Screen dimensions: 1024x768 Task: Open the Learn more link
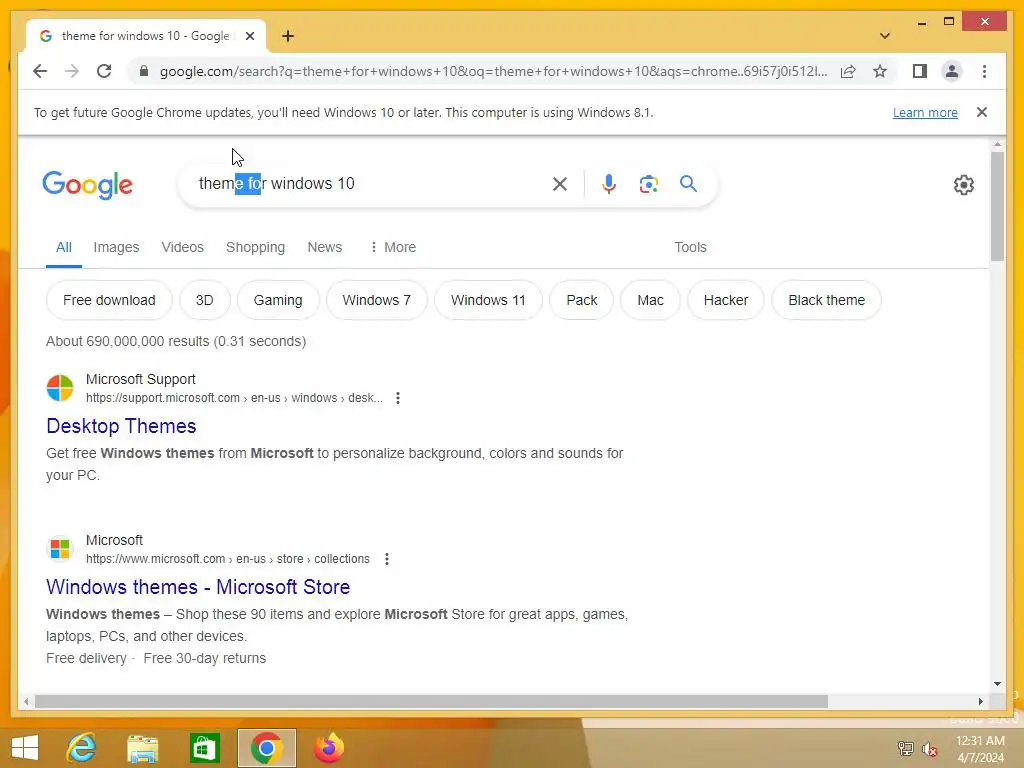tap(925, 112)
